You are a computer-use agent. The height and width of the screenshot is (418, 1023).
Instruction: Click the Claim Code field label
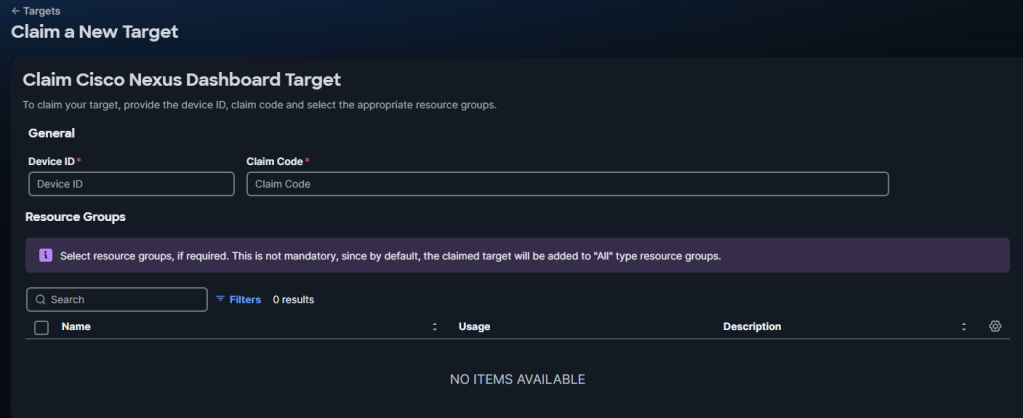pos(275,161)
